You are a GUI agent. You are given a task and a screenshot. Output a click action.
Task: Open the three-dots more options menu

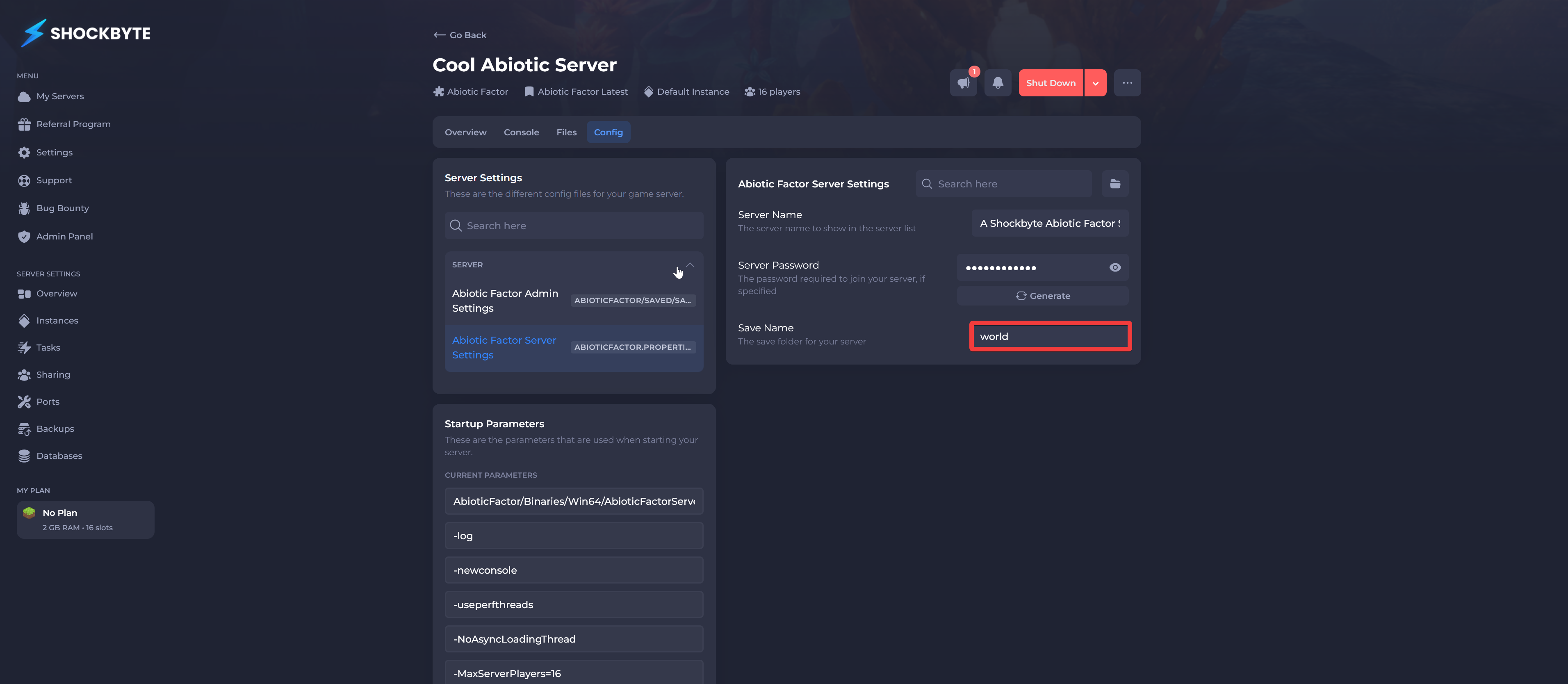[x=1127, y=83]
